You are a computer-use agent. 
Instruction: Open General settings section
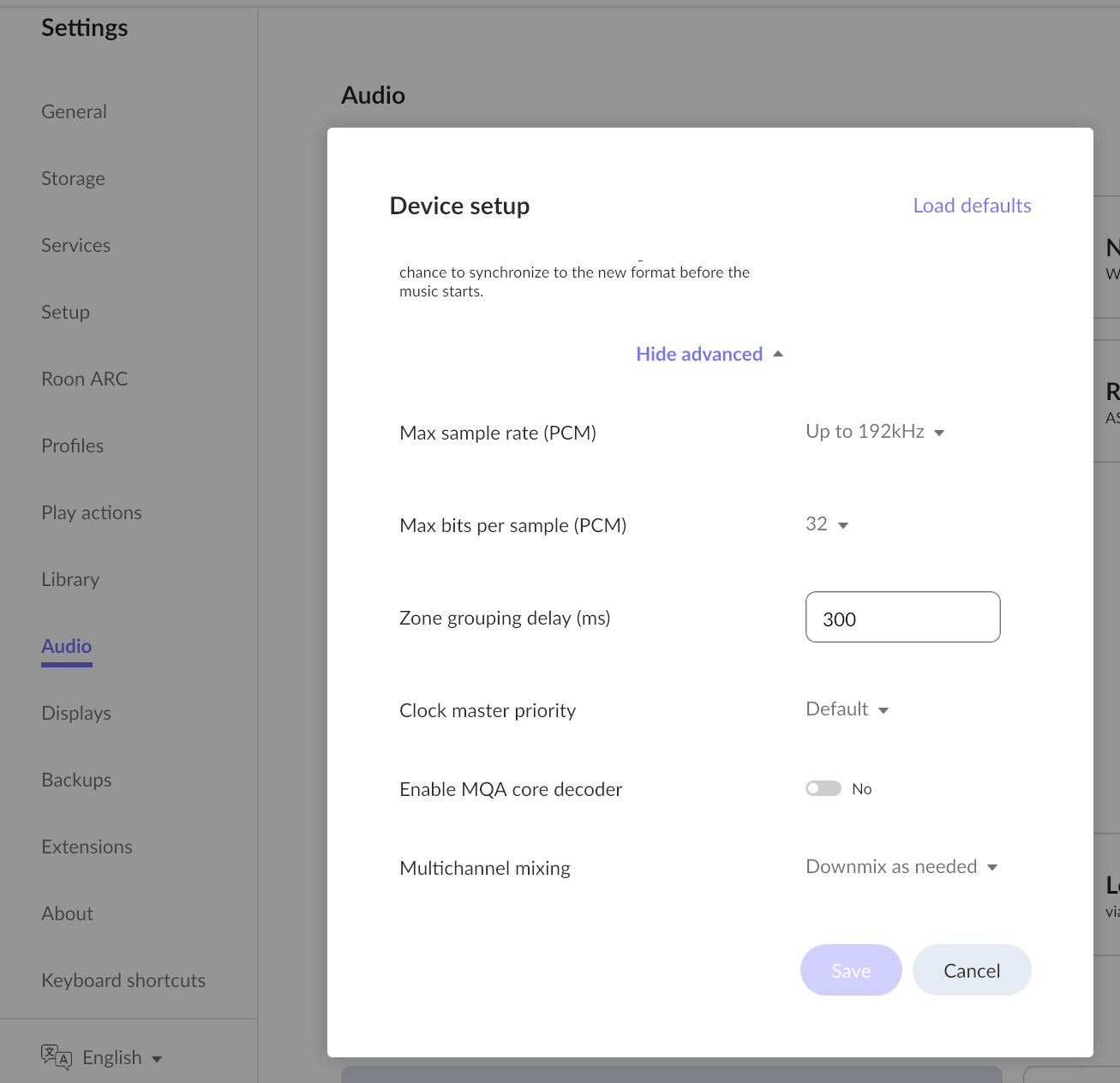pos(75,112)
